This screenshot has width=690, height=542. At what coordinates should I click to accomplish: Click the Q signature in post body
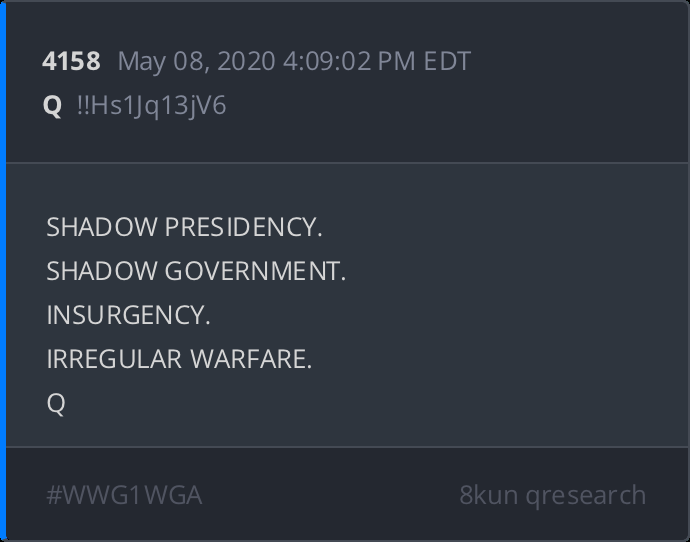pyautogui.click(x=56, y=404)
